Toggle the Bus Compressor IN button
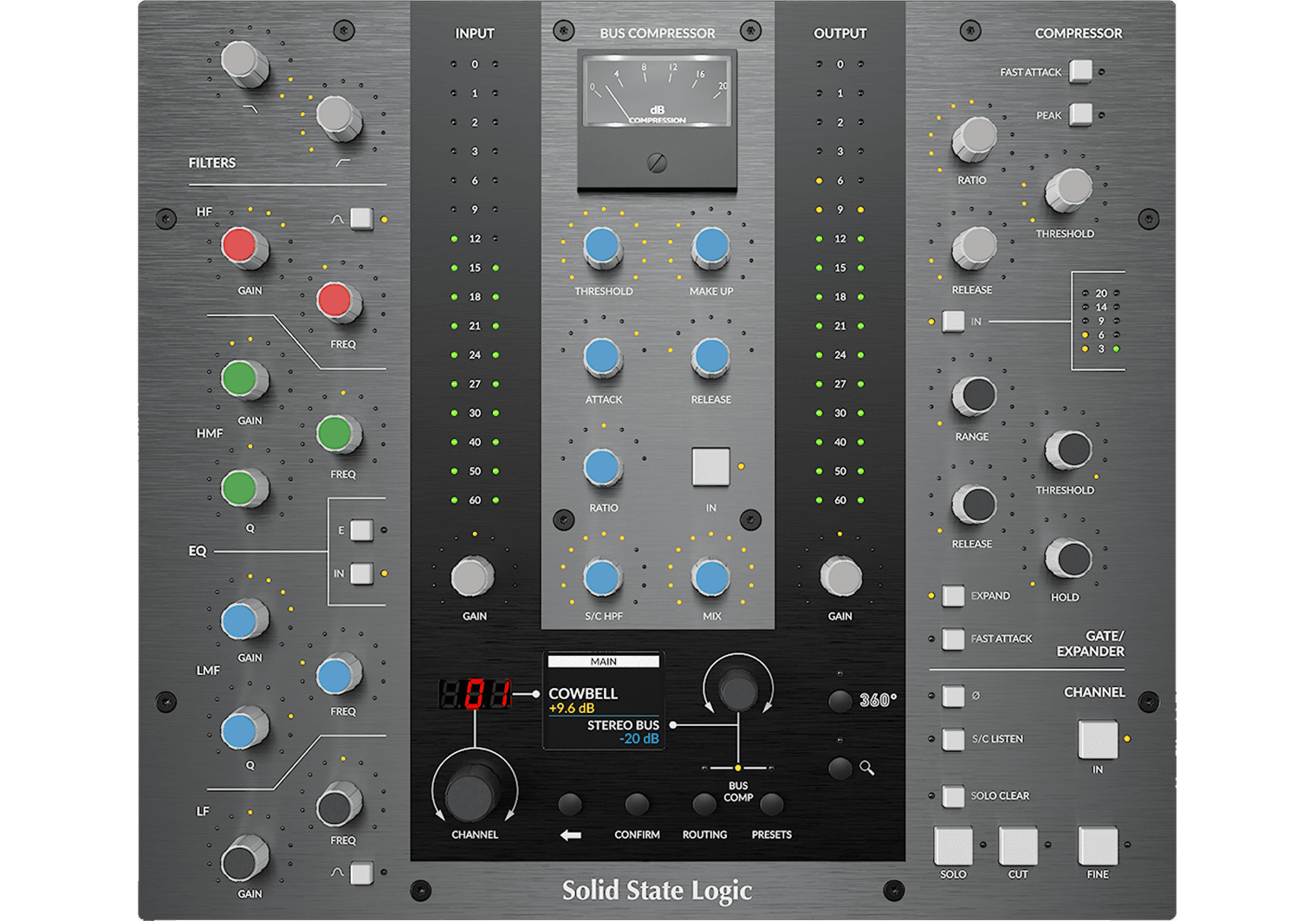This screenshot has height=921, width=1316. coord(710,467)
